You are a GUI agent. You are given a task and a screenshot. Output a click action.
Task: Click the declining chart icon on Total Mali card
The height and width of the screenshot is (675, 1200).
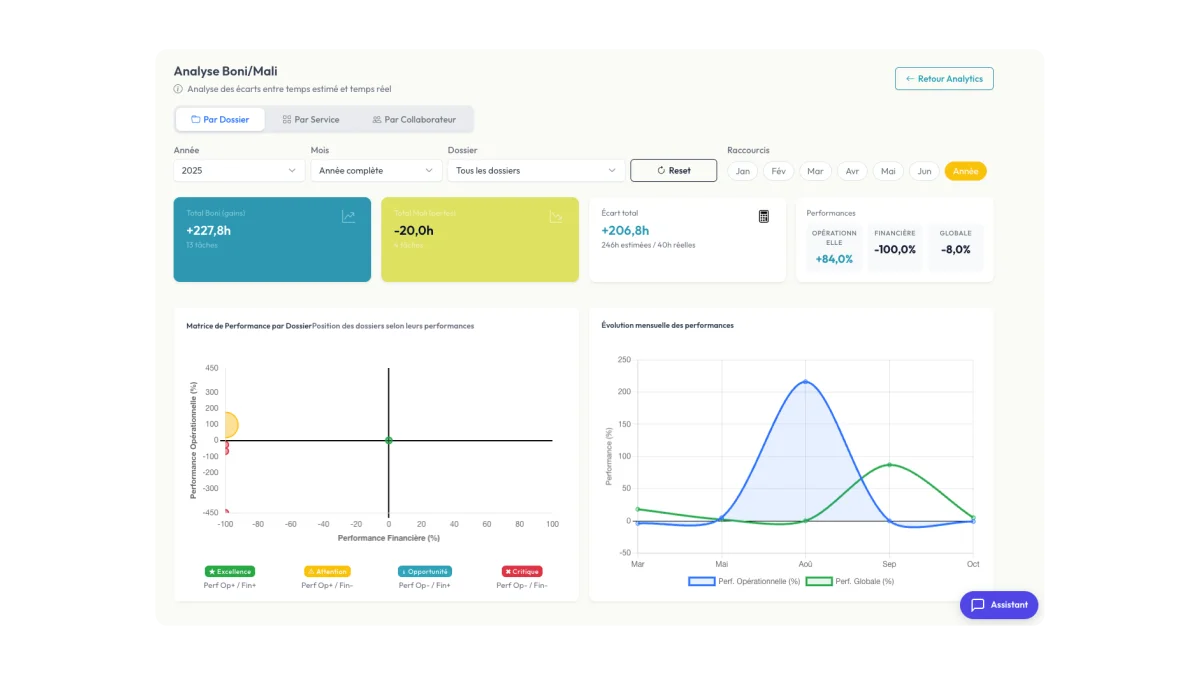(x=556, y=216)
